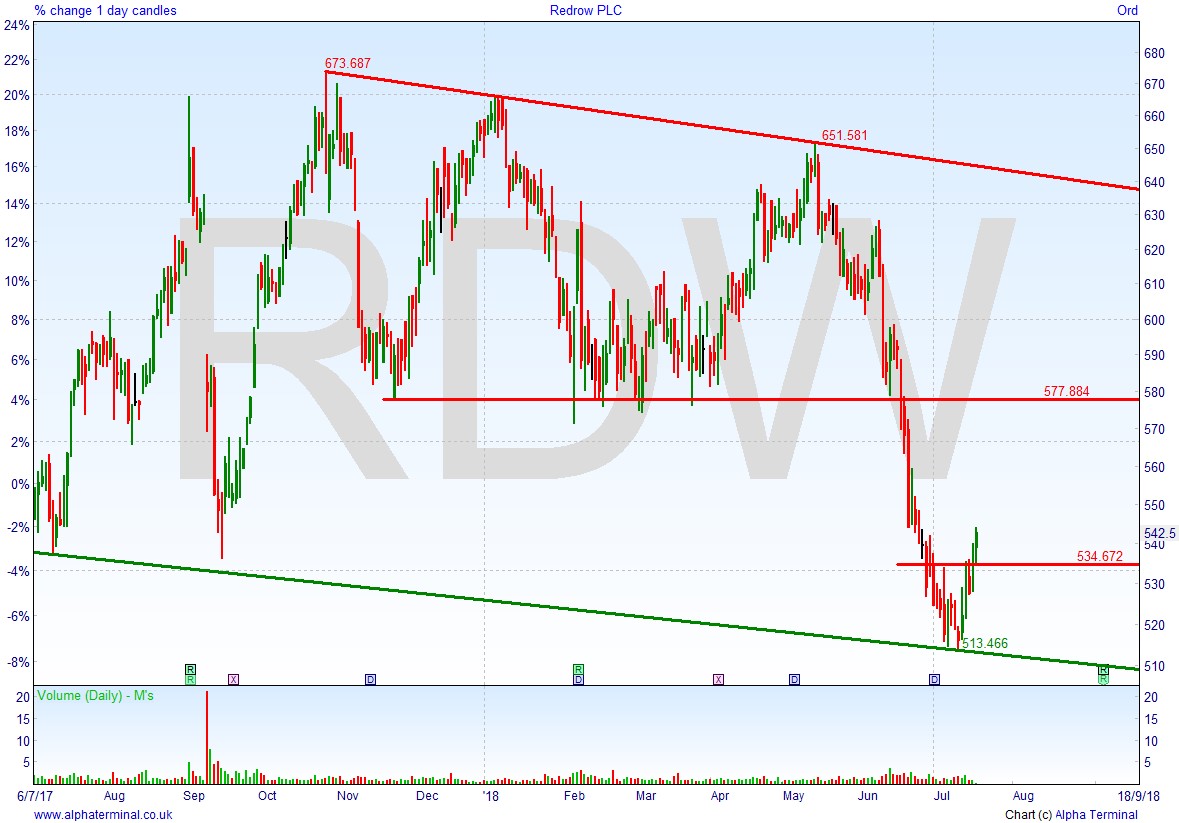Open the www.alphaterminal.co.uk link
Viewport: 1179px width, 823px height.
103,814
